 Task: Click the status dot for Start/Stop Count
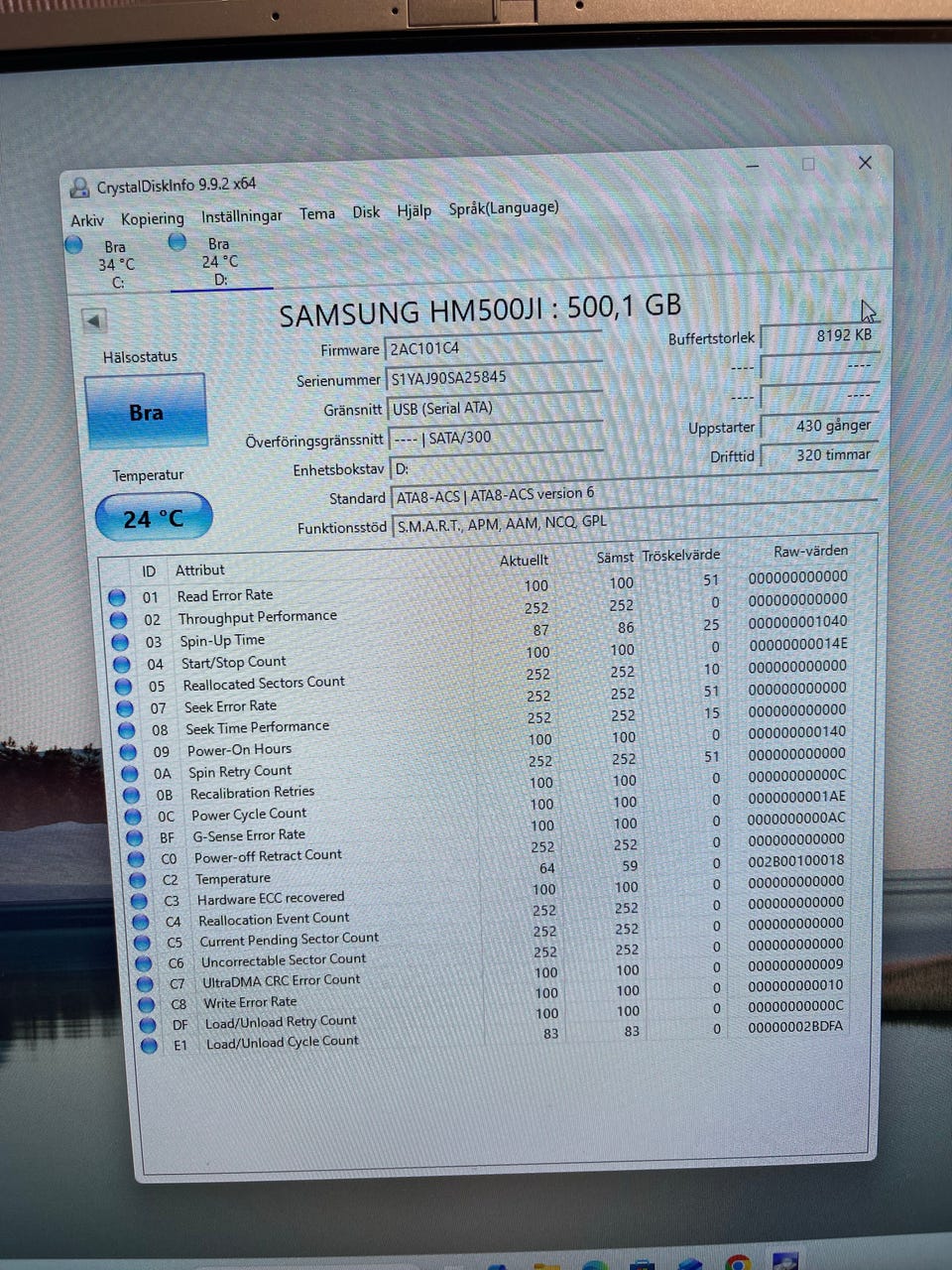[121, 664]
